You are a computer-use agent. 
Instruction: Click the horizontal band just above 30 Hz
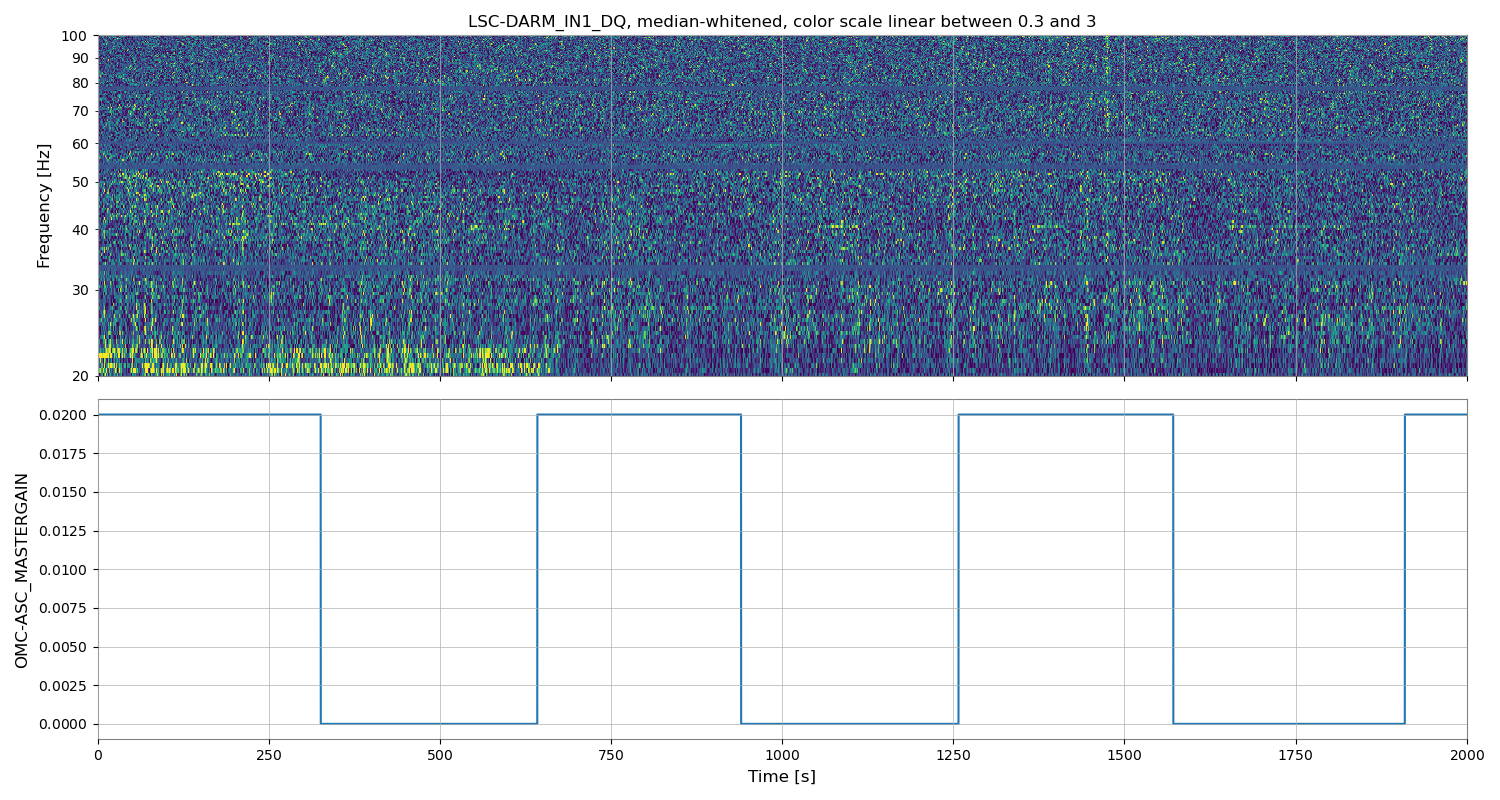[x=781, y=270]
